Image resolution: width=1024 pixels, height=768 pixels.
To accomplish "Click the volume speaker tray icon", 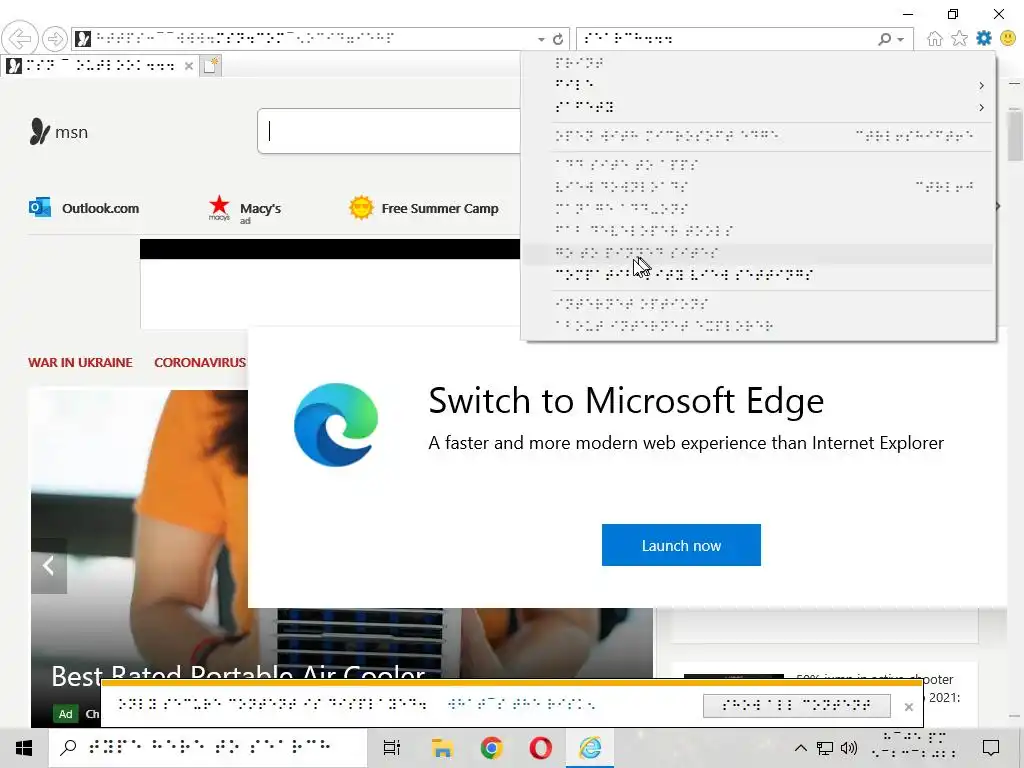I will (x=849, y=748).
